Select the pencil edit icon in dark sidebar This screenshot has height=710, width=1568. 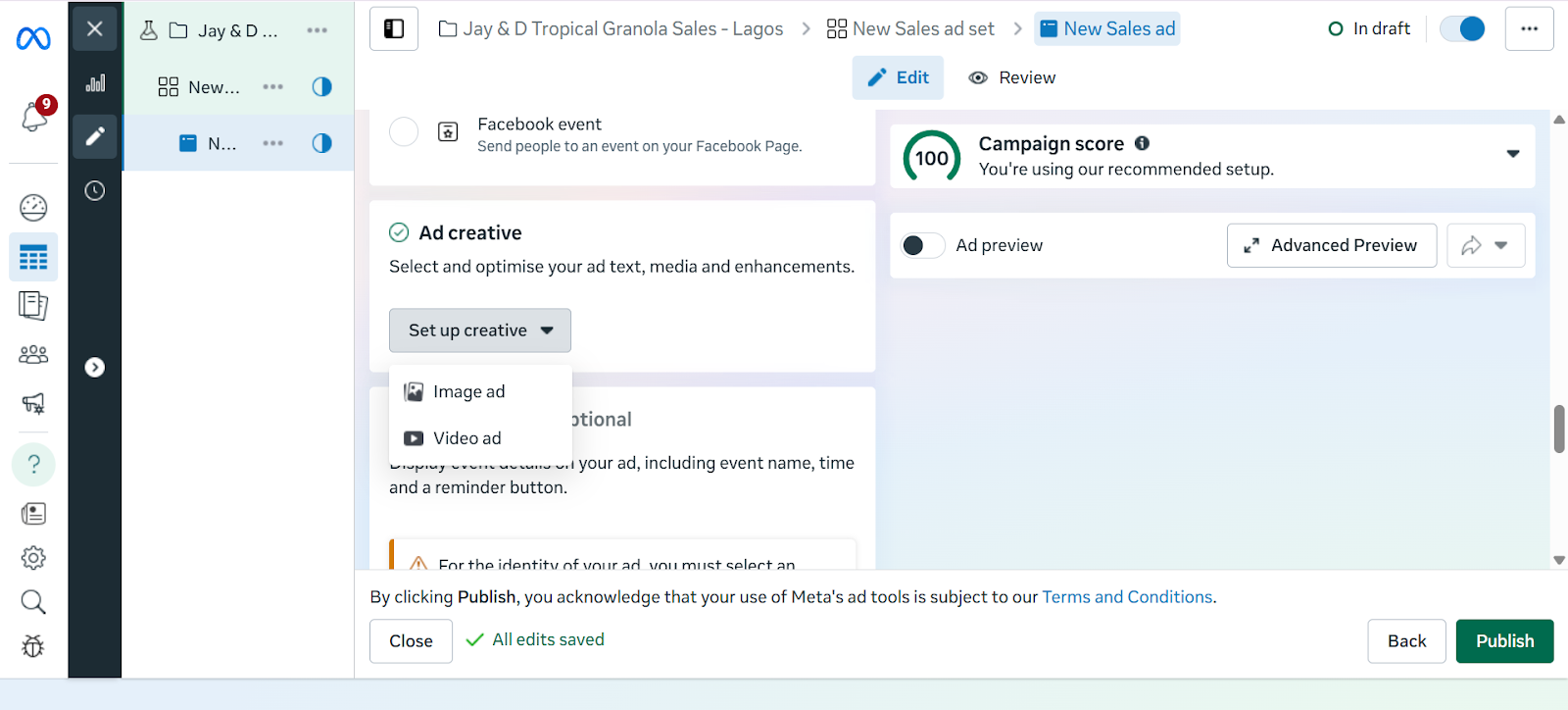(x=95, y=136)
